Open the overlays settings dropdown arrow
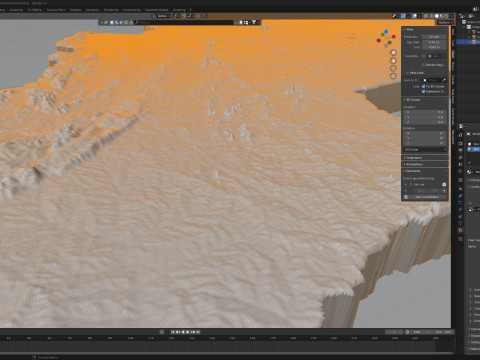 point(420,16)
